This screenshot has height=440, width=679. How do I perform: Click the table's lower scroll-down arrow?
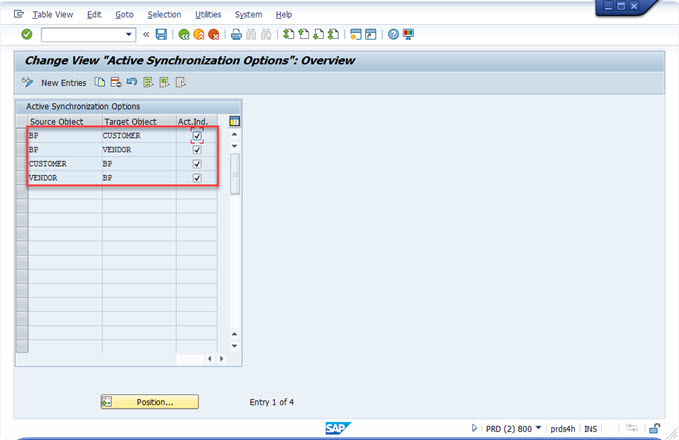(234, 346)
